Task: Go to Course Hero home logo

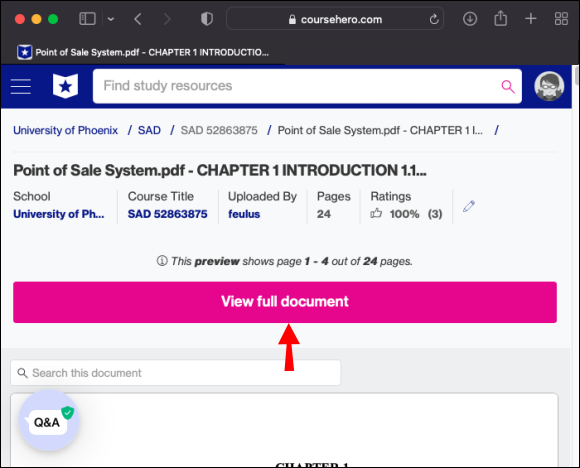Action: (x=65, y=86)
